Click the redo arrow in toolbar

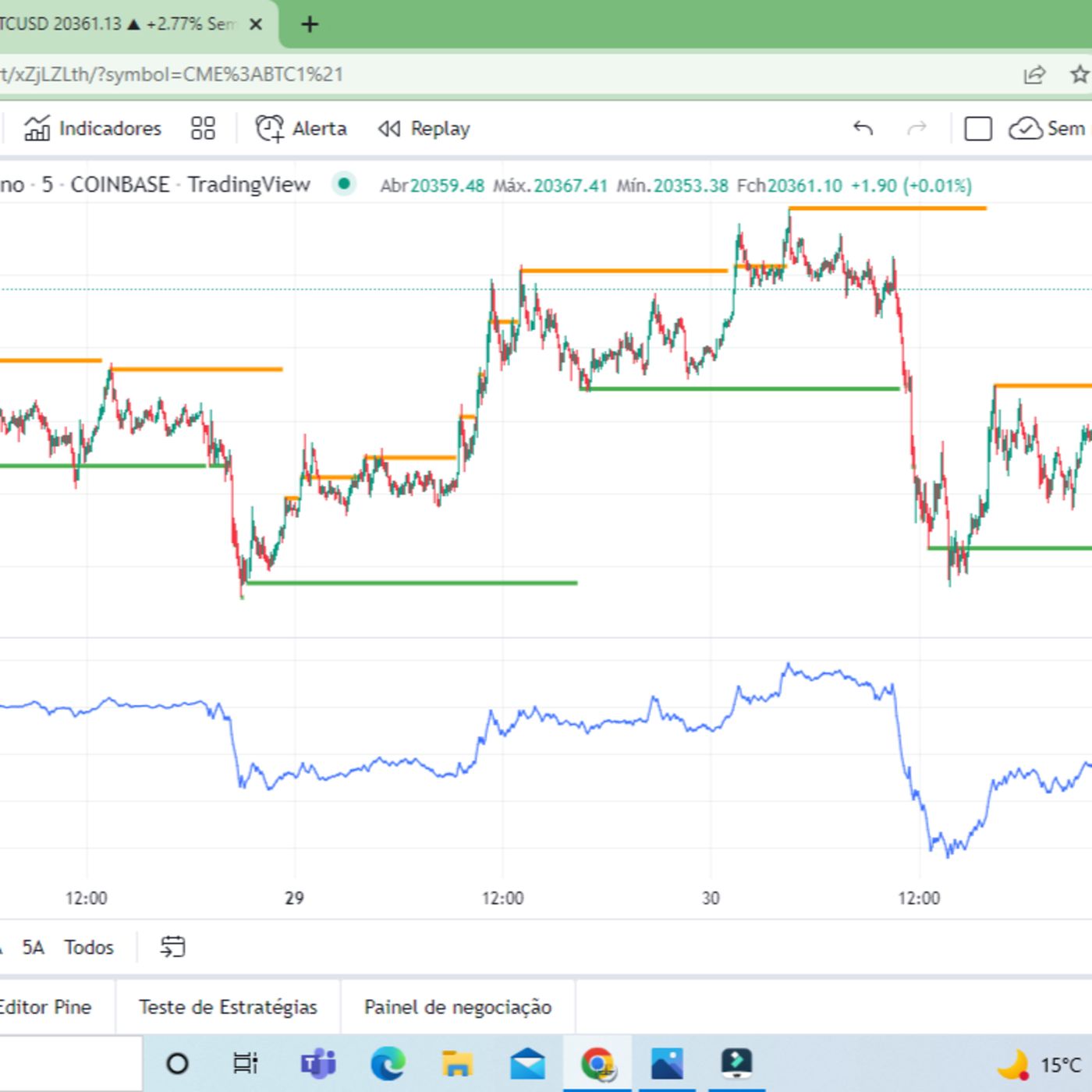pyautogui.click(x=917, y=129)
